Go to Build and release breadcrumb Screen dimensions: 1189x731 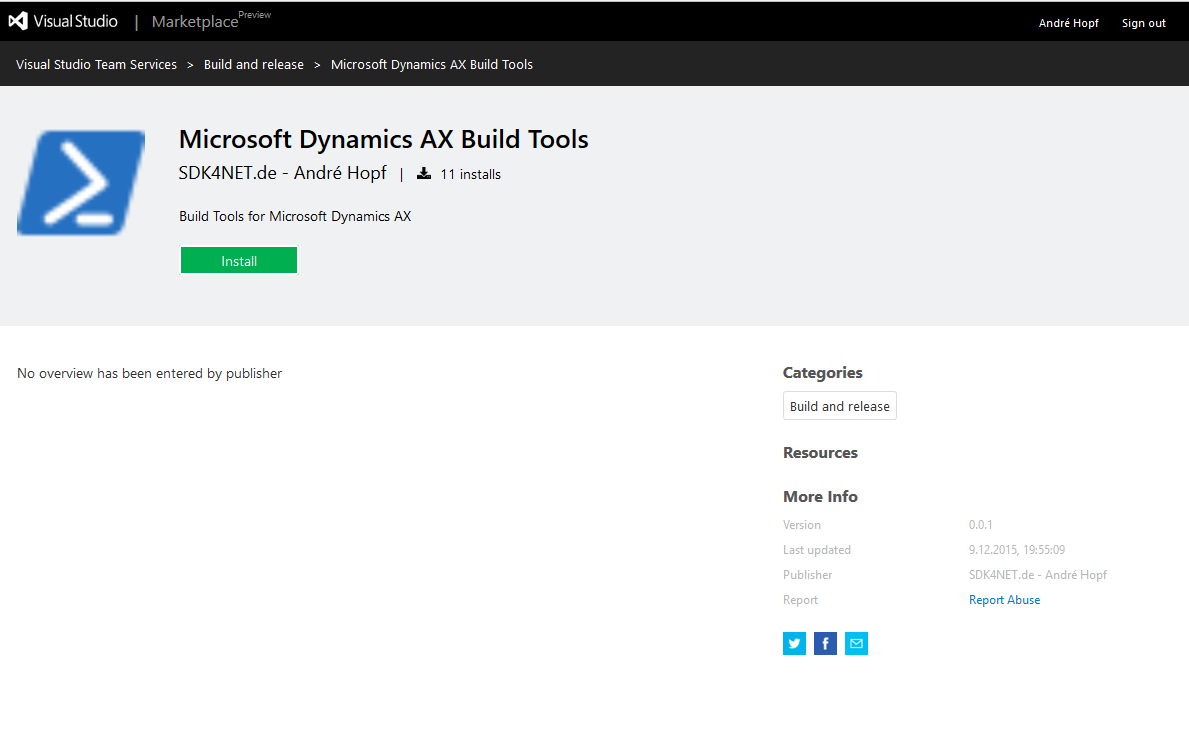(254, 64)
